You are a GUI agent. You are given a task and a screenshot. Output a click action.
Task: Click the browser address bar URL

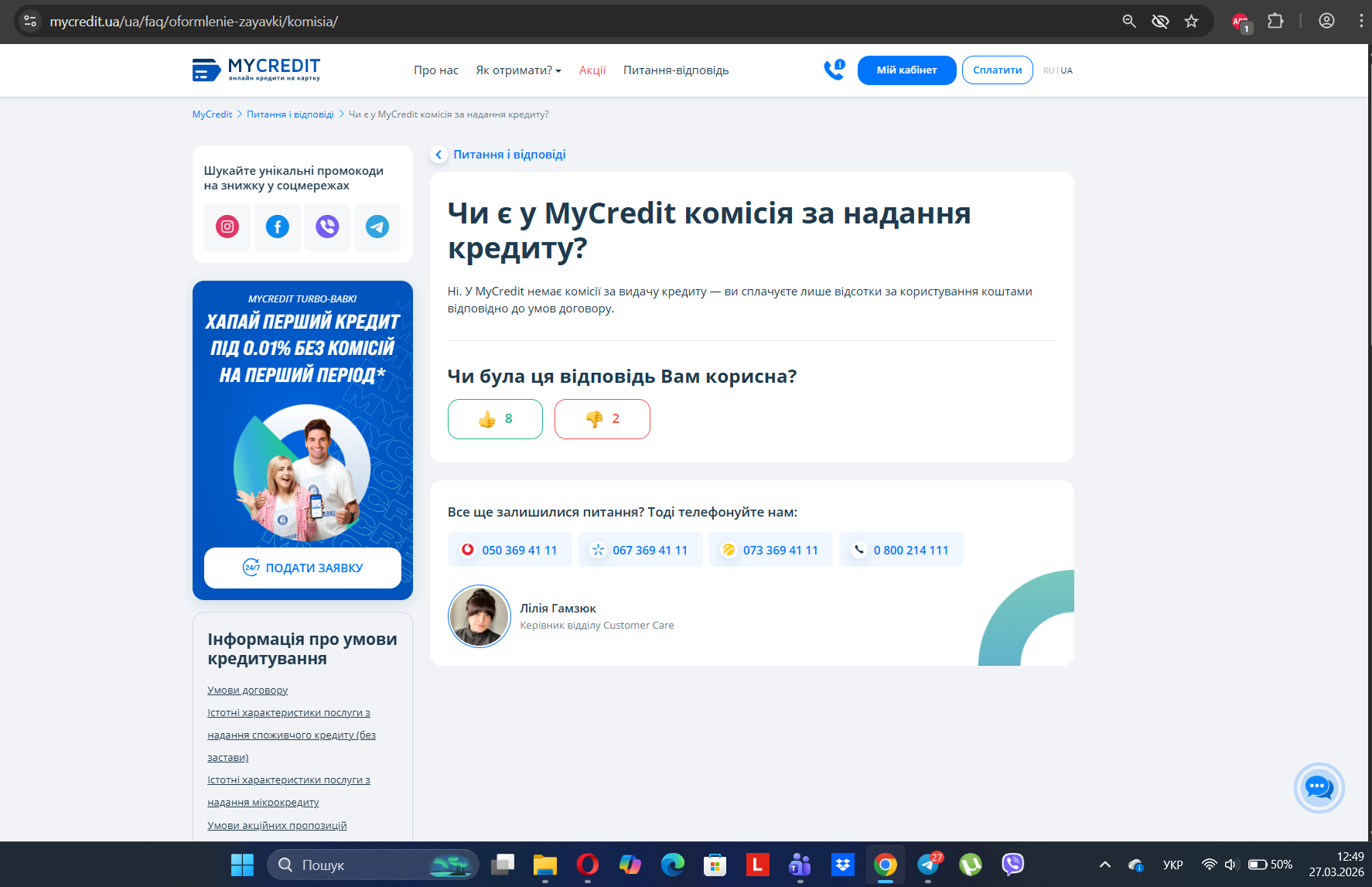click(x=194, y=22)
